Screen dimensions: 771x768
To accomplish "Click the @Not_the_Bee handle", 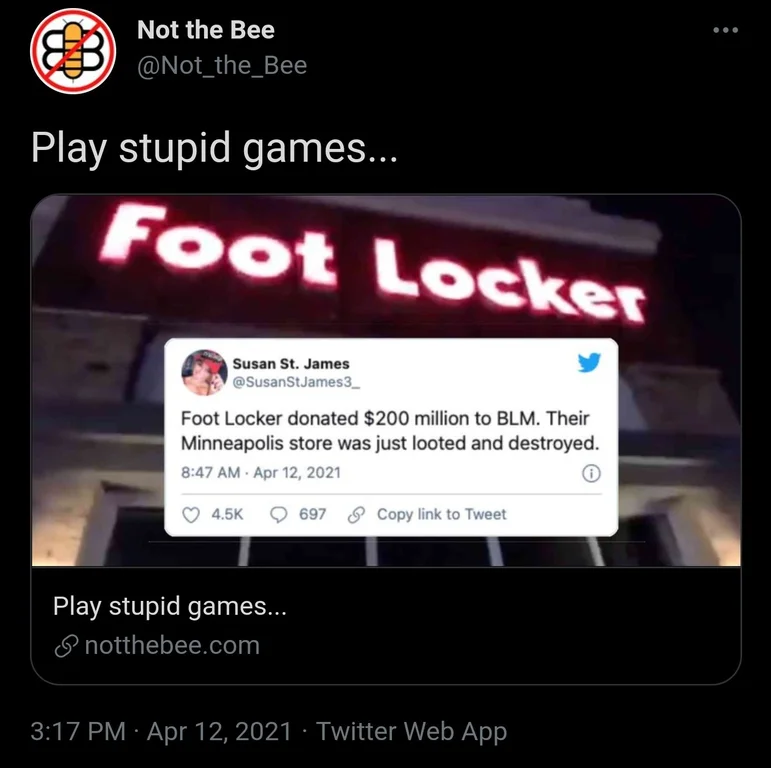I will [222, 65].
